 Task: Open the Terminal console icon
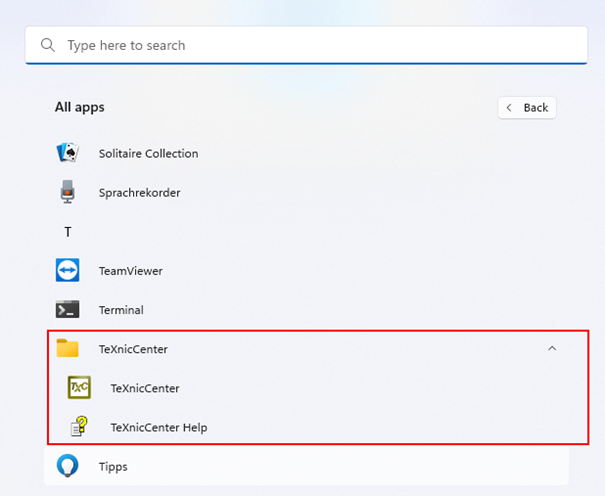[68, 309]
